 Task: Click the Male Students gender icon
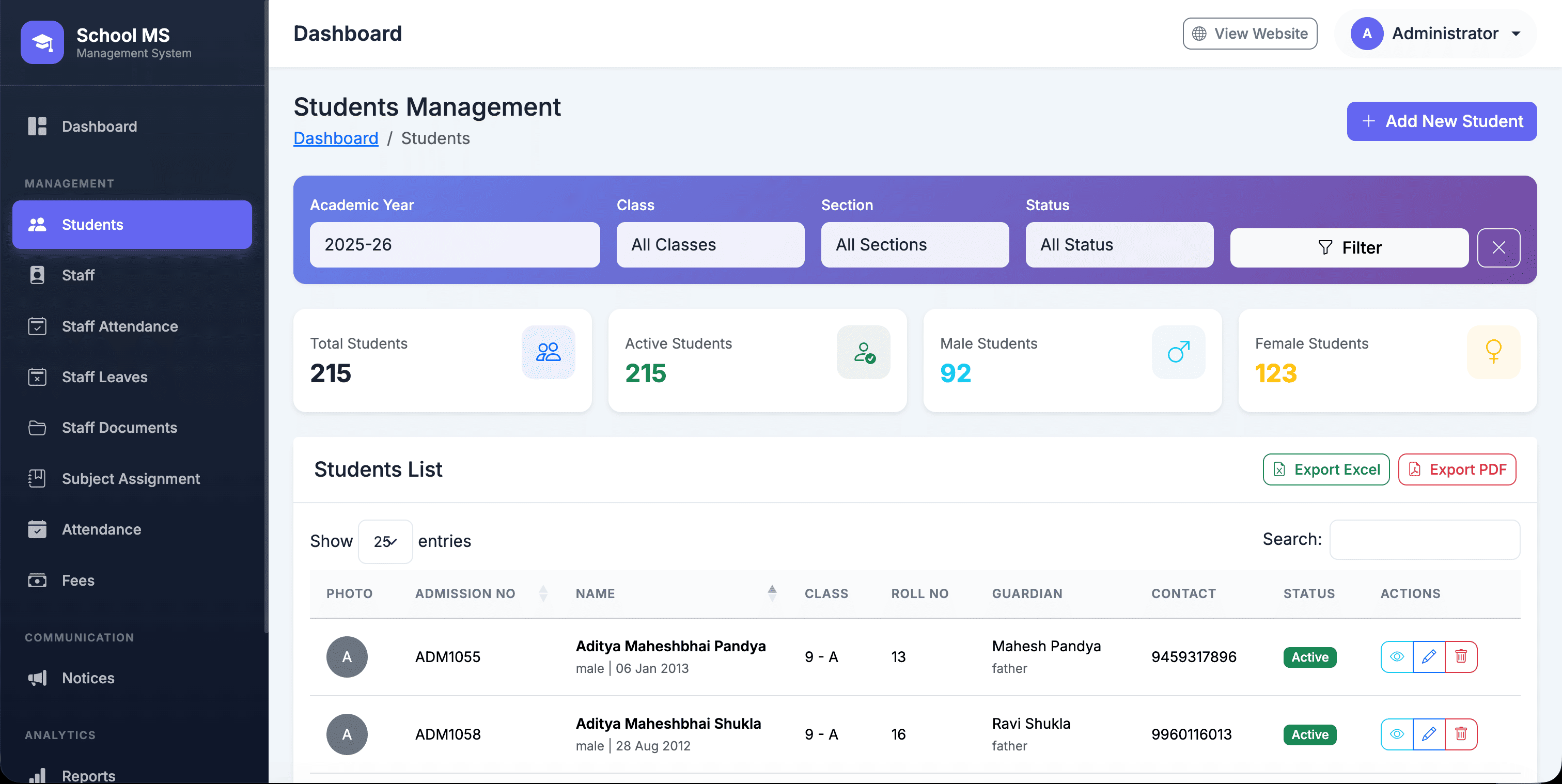coord(1178,352)
